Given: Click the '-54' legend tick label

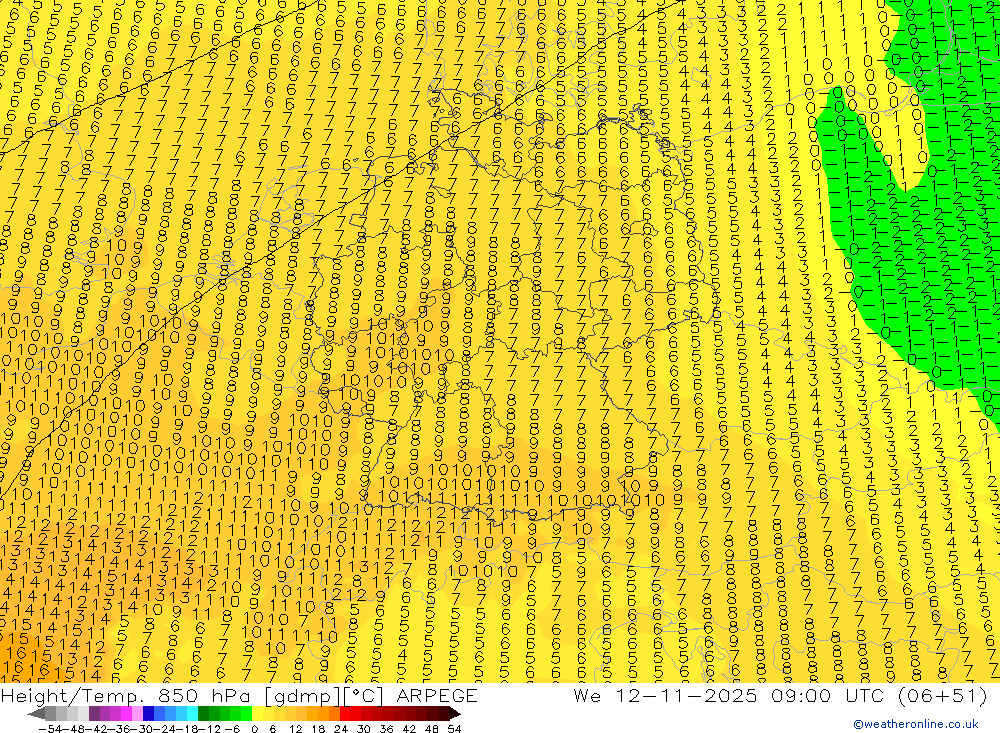Looking at the screenshot, I should click(50, 729).
